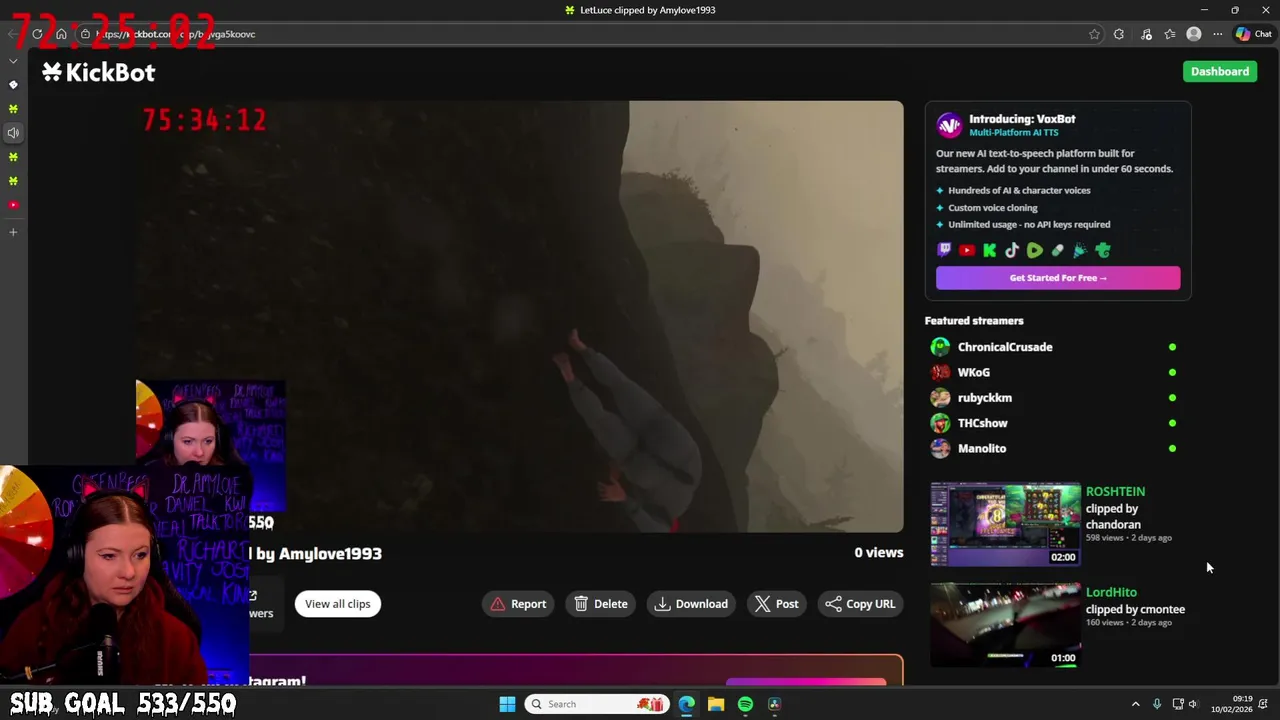Click the Twitch platform icon
1280x720 pixels.
(x=944, y=251)
